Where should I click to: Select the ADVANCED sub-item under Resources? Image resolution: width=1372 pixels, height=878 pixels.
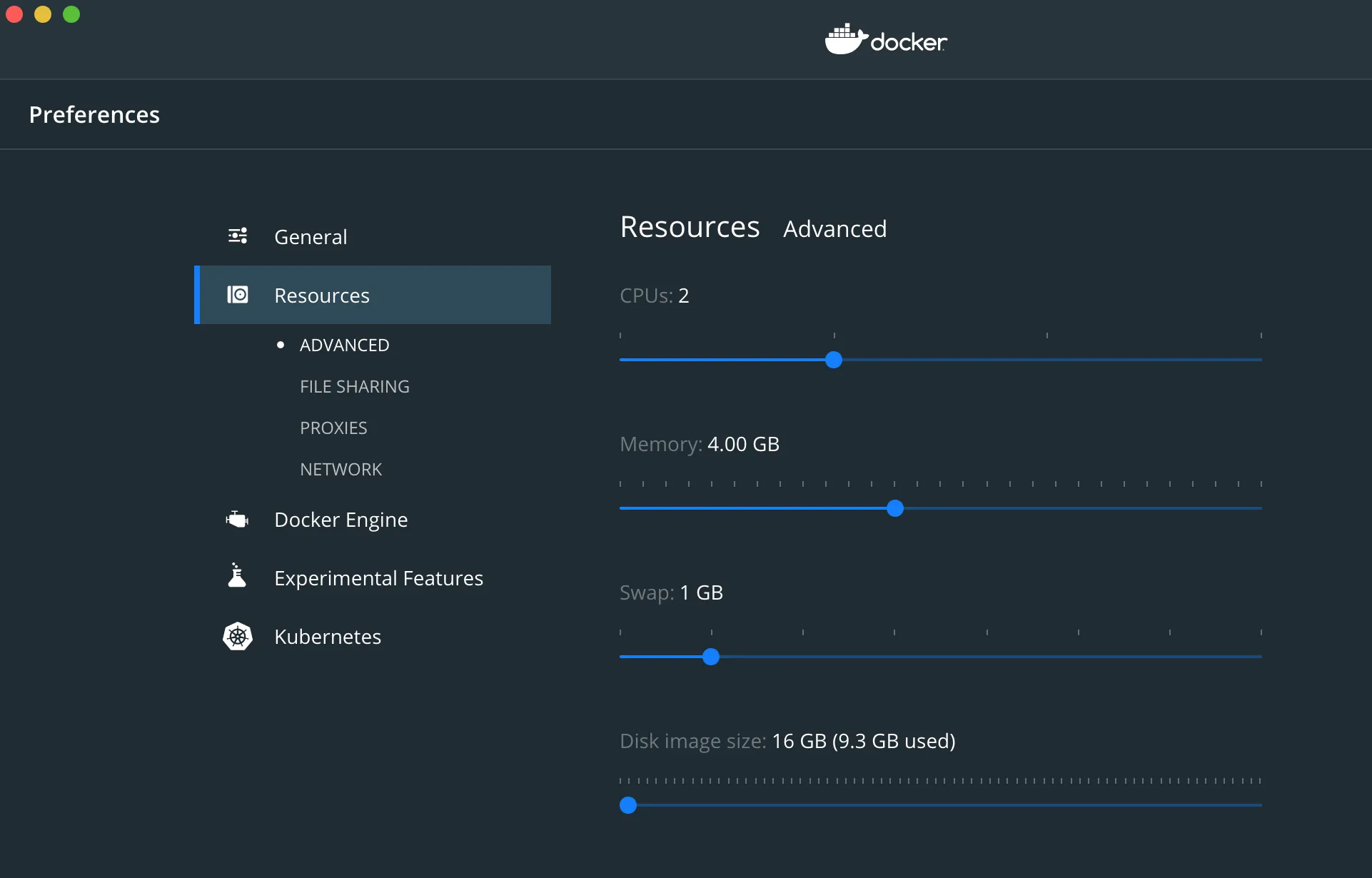pos(344,345)
